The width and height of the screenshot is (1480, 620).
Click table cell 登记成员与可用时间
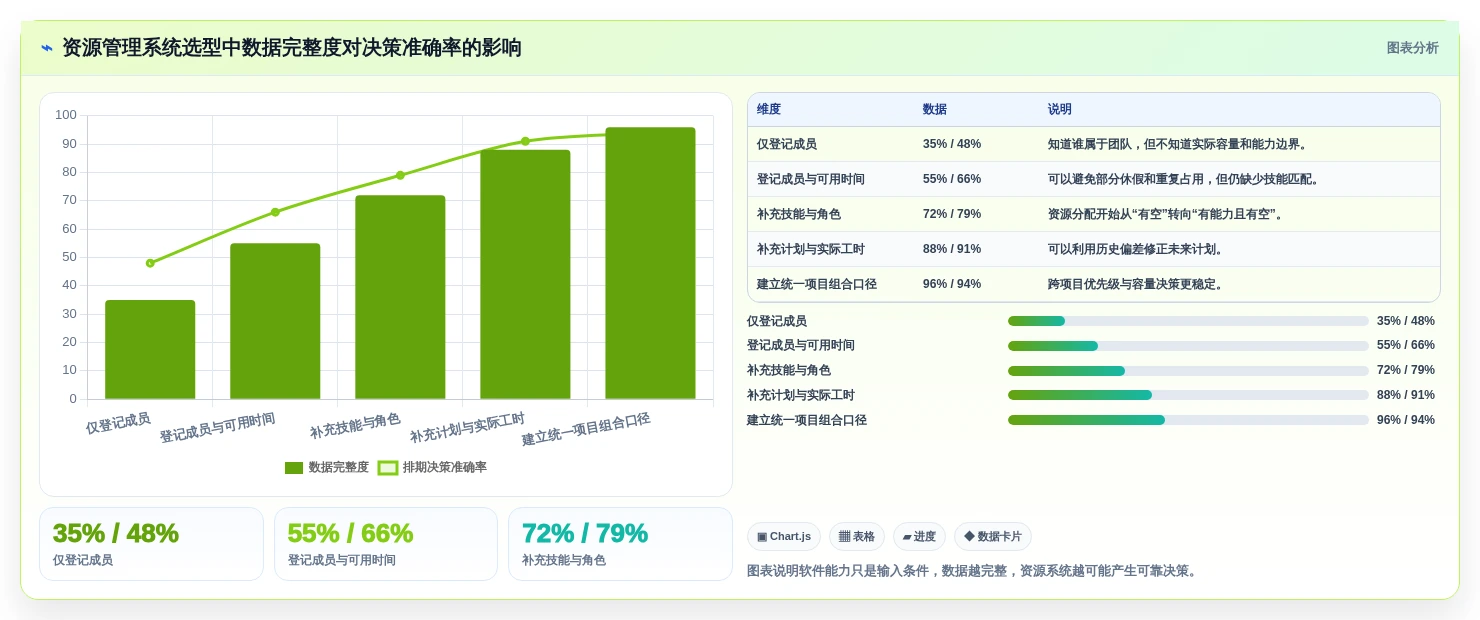coord(811,179)
